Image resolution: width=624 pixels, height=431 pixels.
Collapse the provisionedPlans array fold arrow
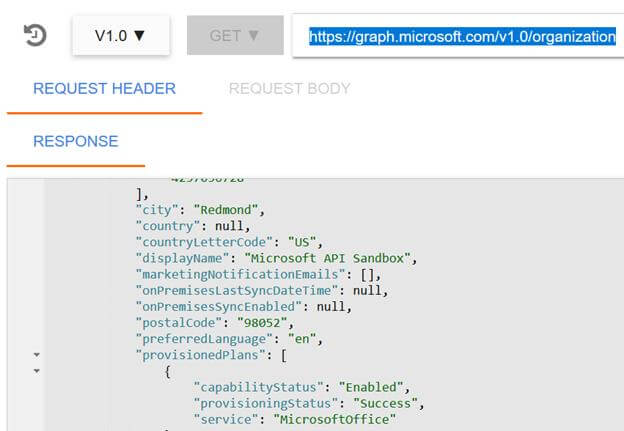pos(37,355)
